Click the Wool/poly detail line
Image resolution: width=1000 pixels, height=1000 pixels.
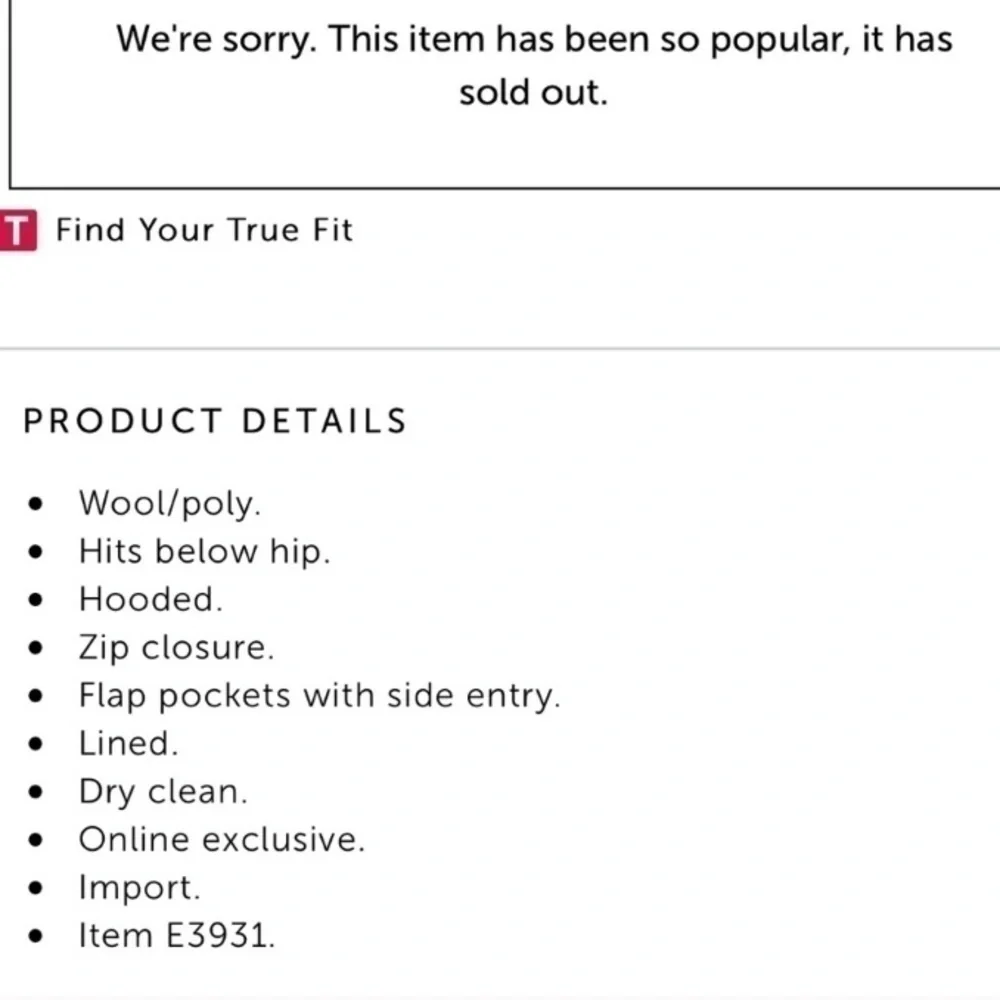tap(170, 504)
